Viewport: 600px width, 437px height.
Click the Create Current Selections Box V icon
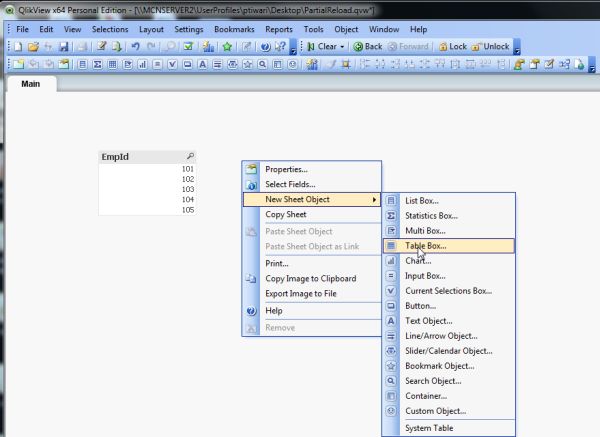[172, 65]
